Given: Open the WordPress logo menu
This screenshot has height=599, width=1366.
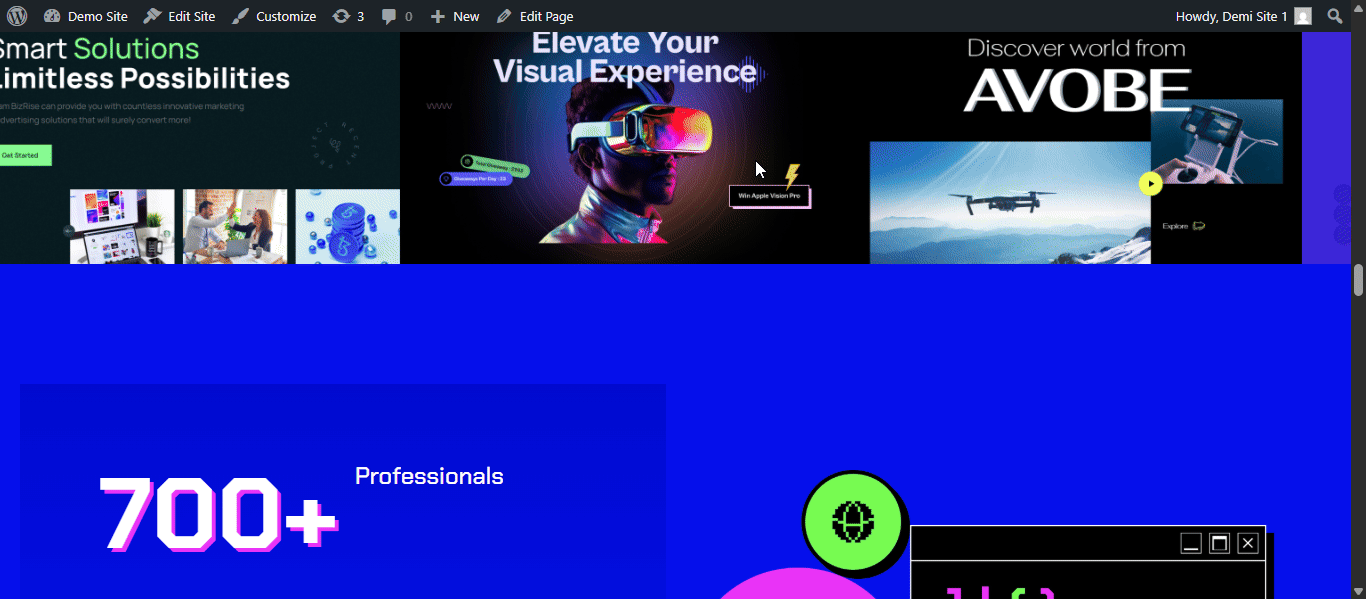Looking at the screenshot, I should [17, 16].
